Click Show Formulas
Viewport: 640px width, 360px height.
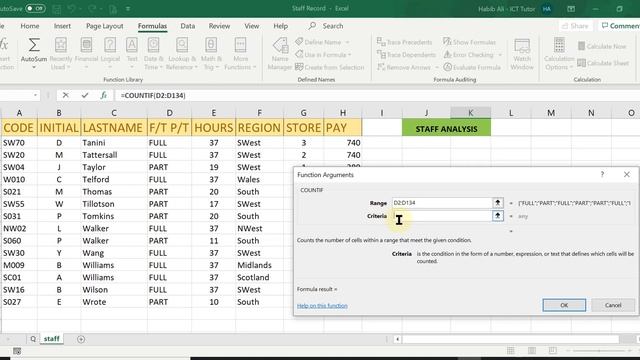pyautogui.click(x=469, y=42)
